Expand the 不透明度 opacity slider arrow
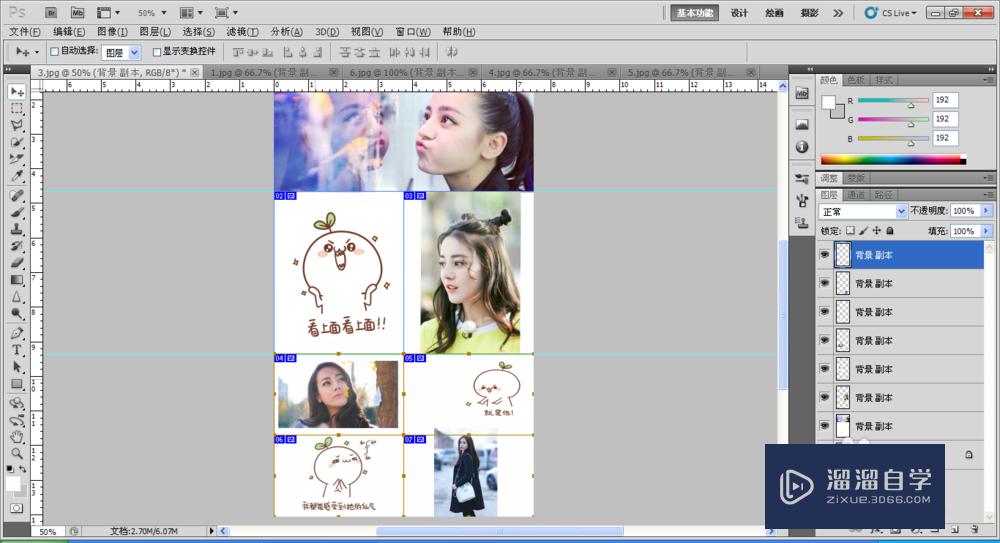The image size is (1000, 543). coord(987,212)
